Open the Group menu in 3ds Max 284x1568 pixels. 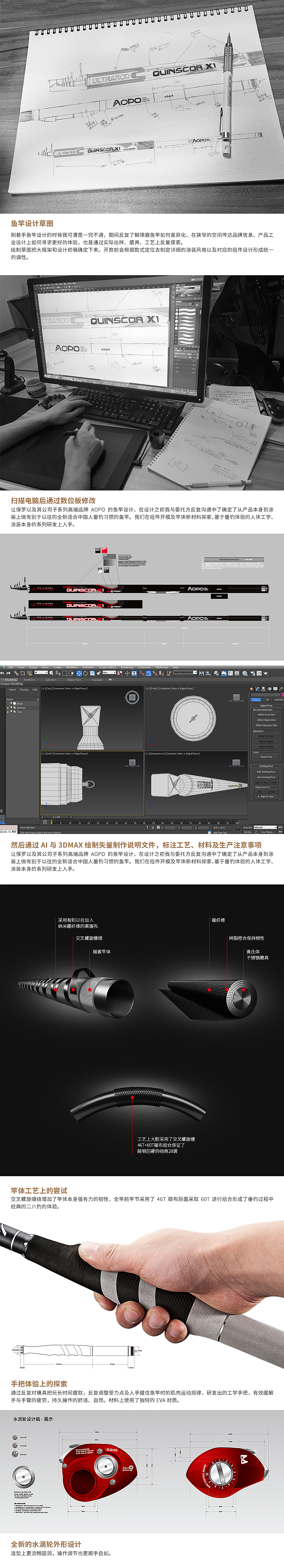pos(33,668)
